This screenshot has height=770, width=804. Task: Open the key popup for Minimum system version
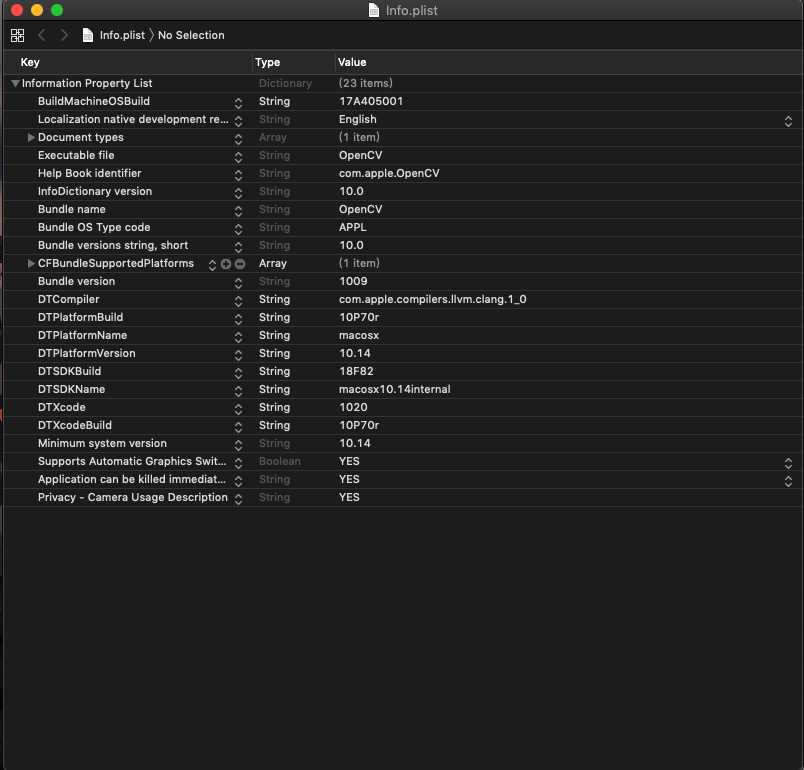click(238, 444)
